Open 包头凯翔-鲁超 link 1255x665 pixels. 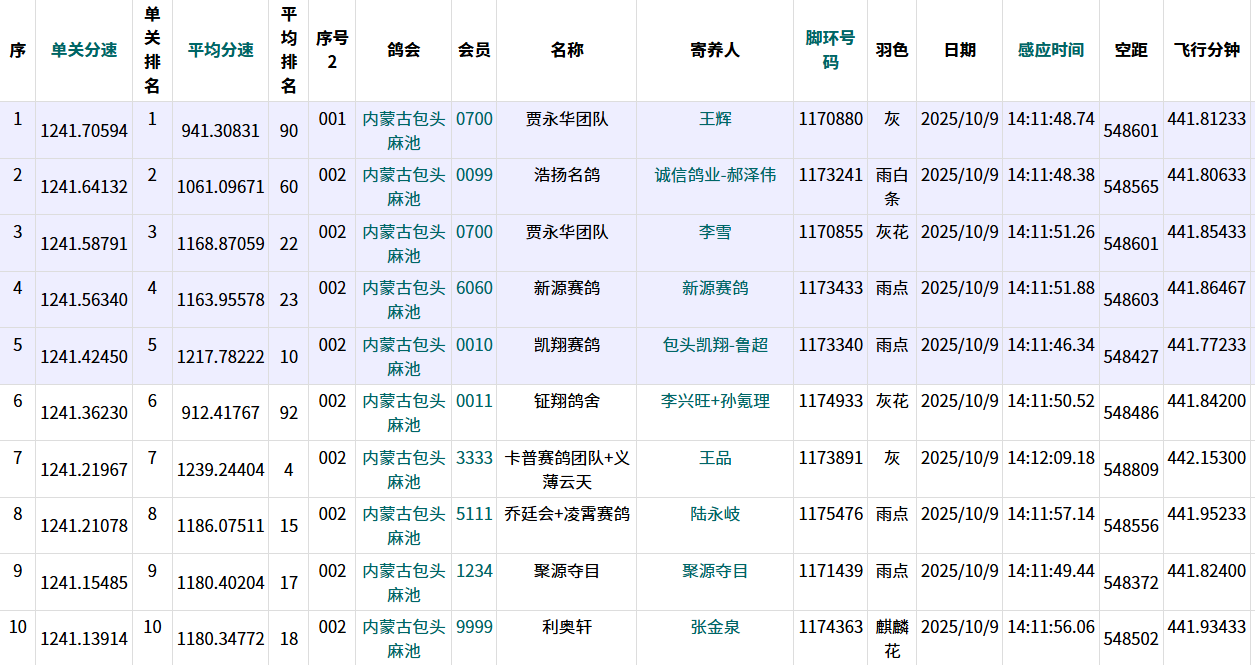click(x=715, y=345)
